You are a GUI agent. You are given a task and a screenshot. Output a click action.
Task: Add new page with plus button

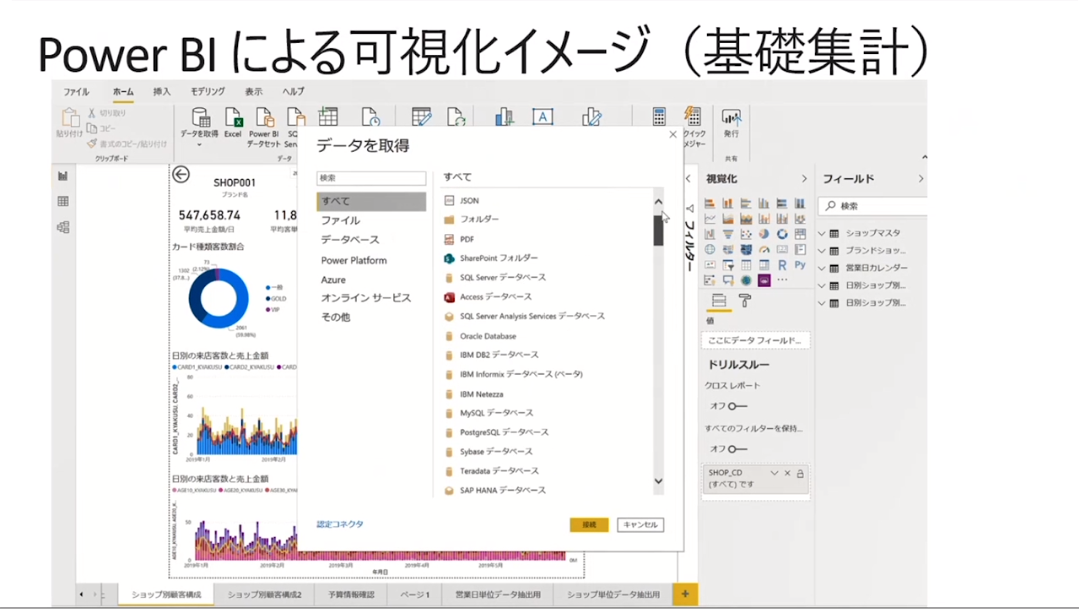point(685,594)
